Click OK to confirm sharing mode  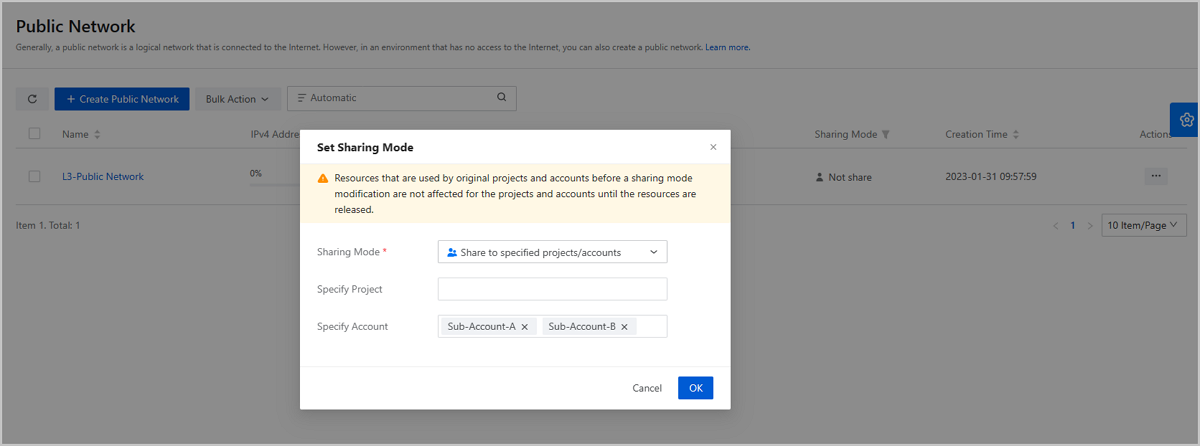click(695, 388)
